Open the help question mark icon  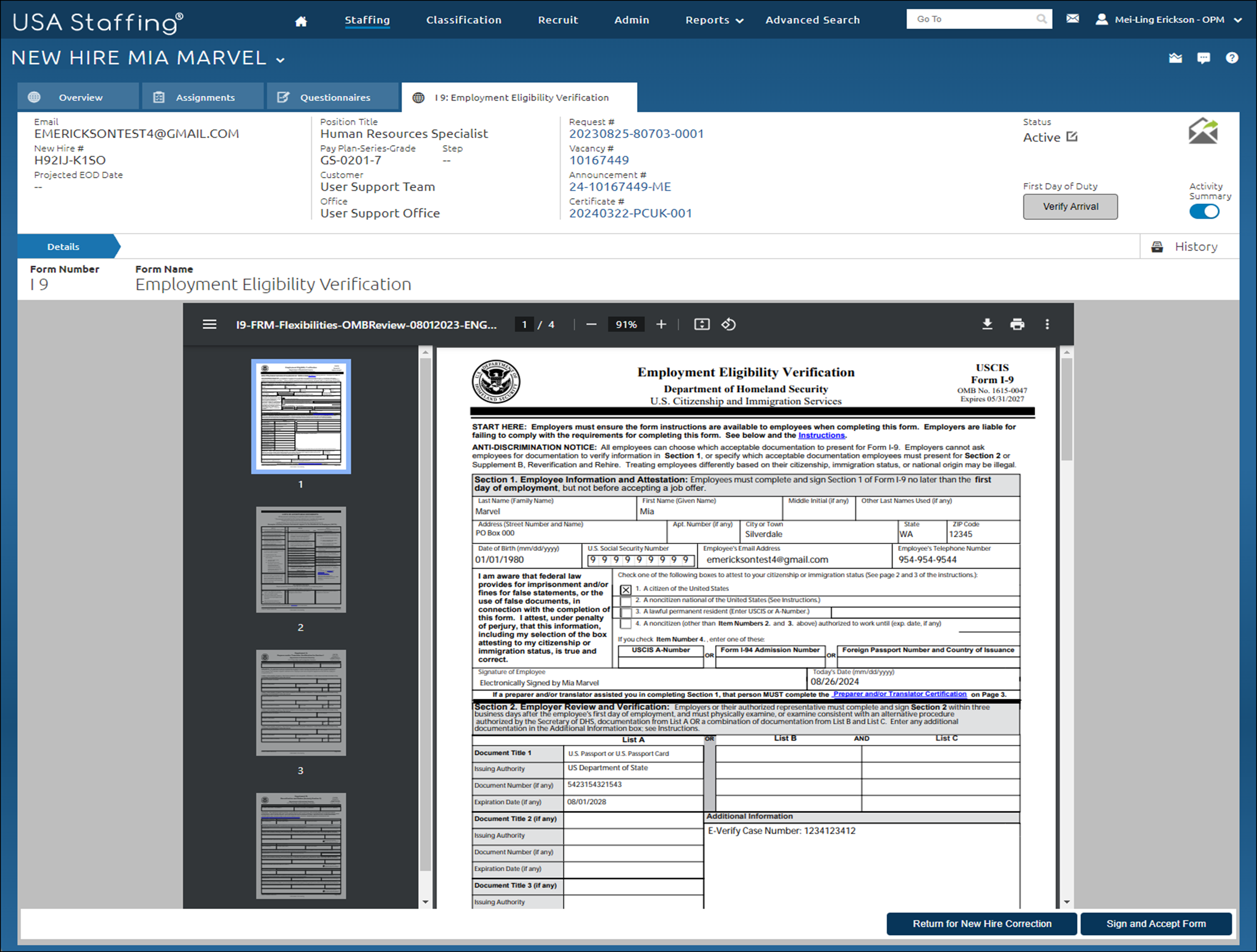tap(1232, 58)
